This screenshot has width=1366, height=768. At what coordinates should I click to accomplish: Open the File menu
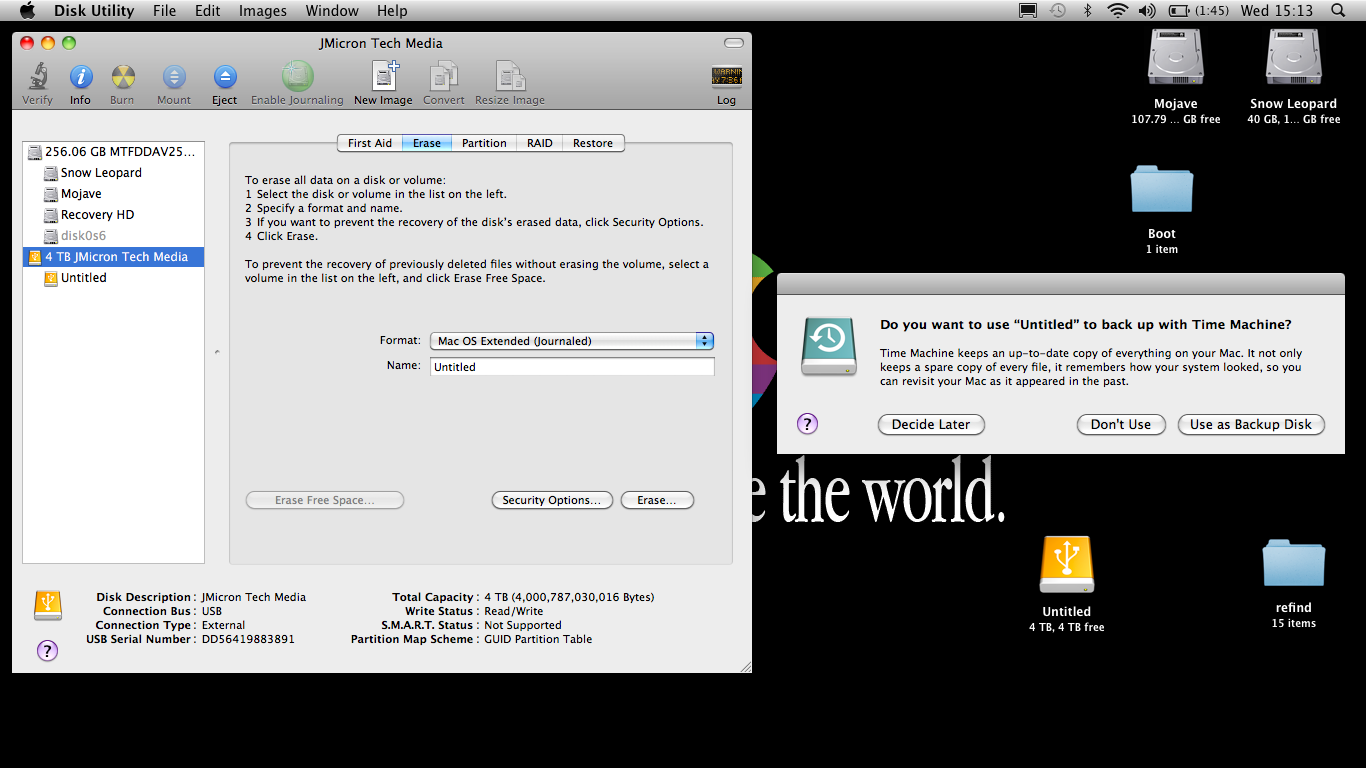(x=164, y=11)
